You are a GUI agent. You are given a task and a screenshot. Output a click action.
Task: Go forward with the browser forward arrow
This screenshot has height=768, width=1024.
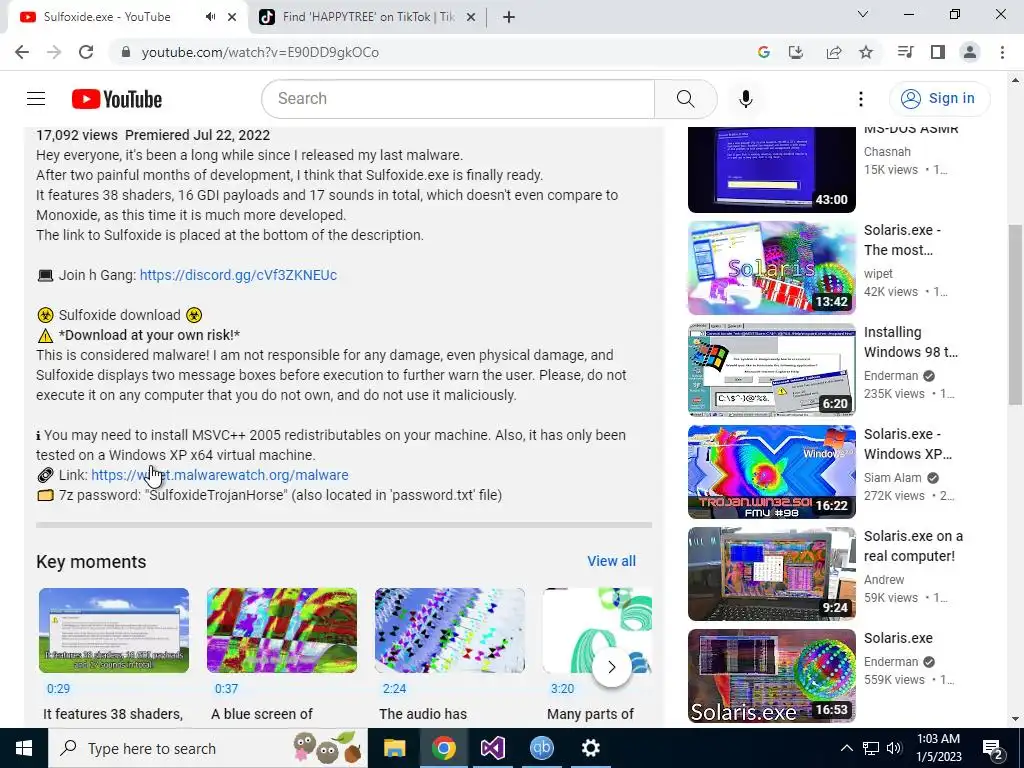(54, 52)
